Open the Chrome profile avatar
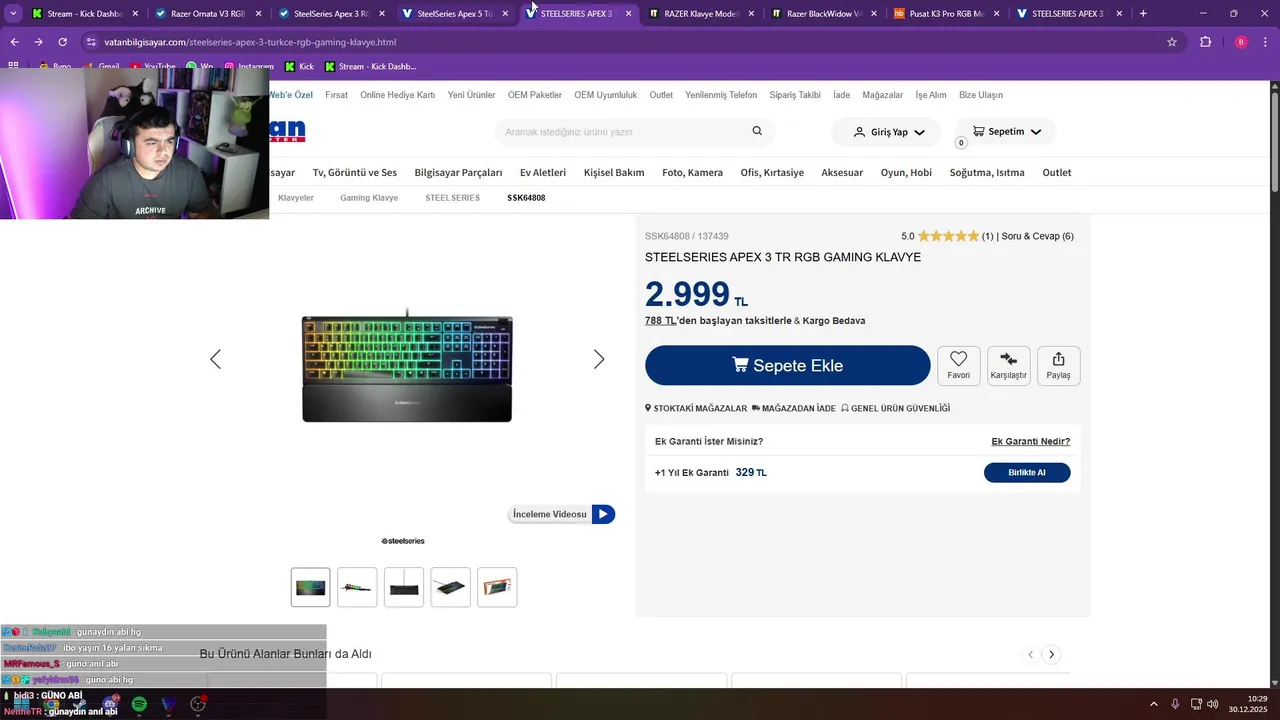 [x=1241, y=42]
